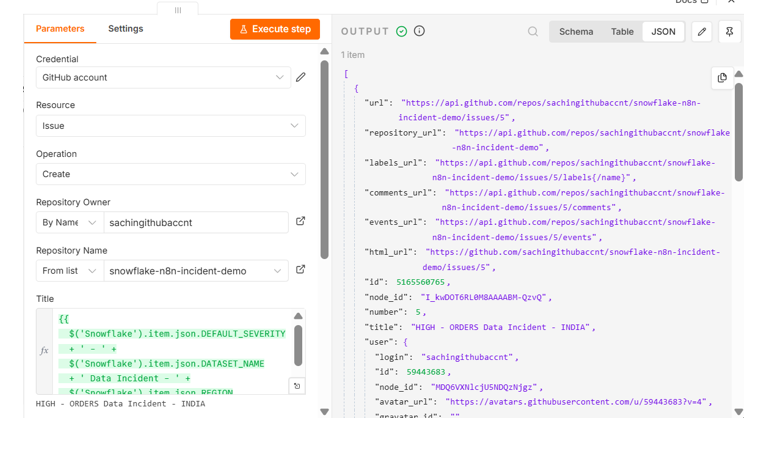Click the labels_url value in JSON
Screen dimensions: 781x451
[x=574, y=170]
